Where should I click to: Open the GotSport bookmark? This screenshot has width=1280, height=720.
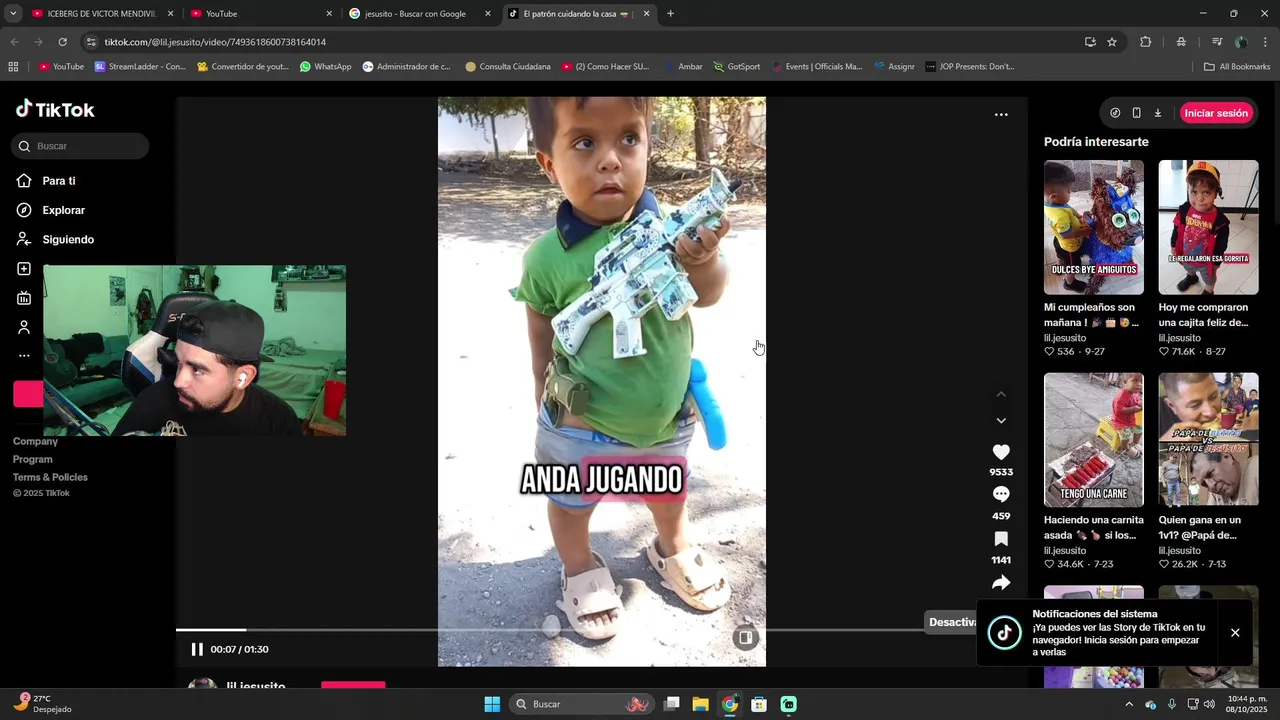tap(737, 67)
